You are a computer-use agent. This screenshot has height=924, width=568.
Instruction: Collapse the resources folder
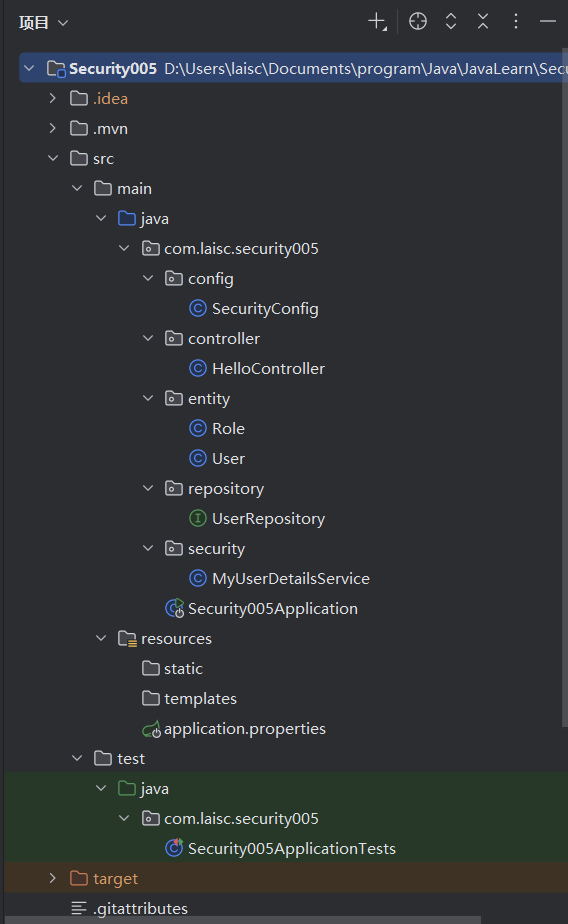pyautogui.click(x=101, y=639)
